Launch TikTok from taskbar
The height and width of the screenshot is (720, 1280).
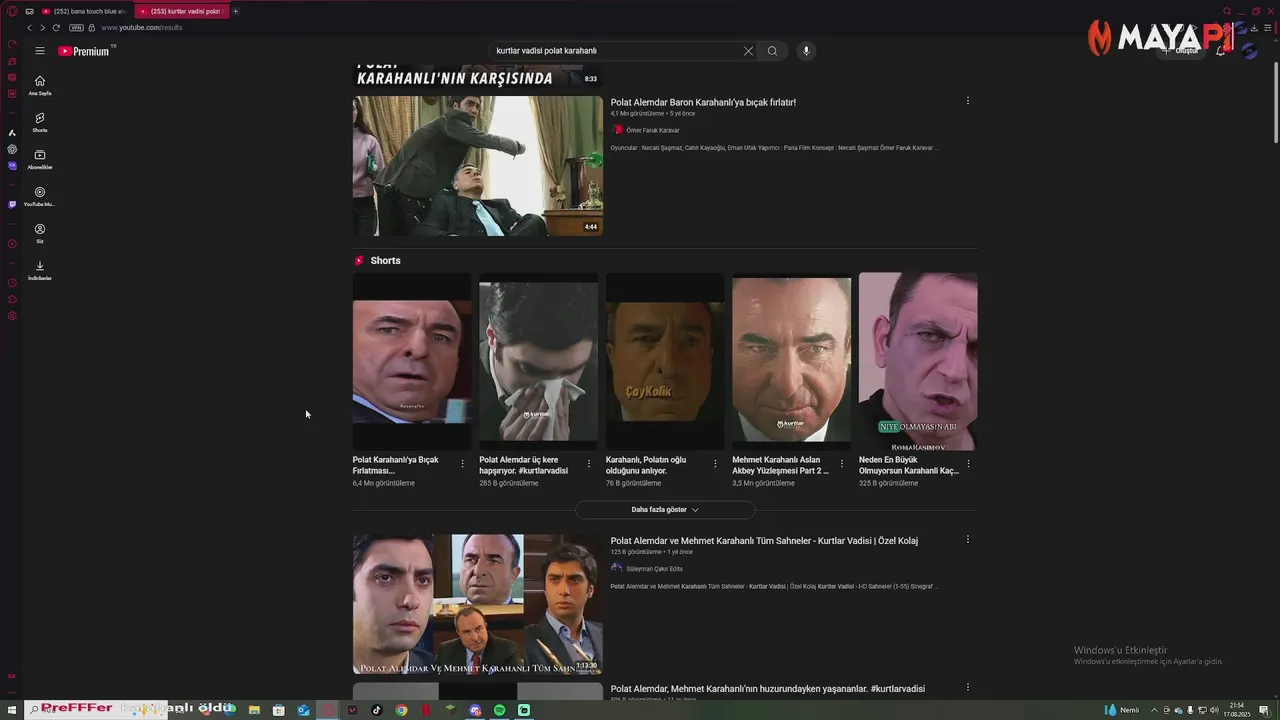[377, 710]
